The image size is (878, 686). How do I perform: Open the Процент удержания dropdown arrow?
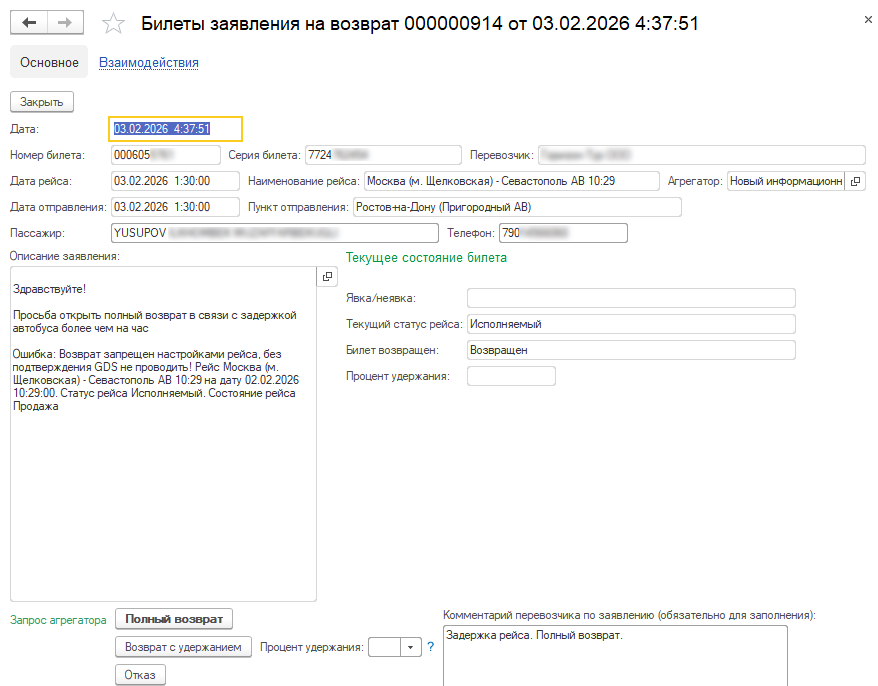tap(409, 647)
